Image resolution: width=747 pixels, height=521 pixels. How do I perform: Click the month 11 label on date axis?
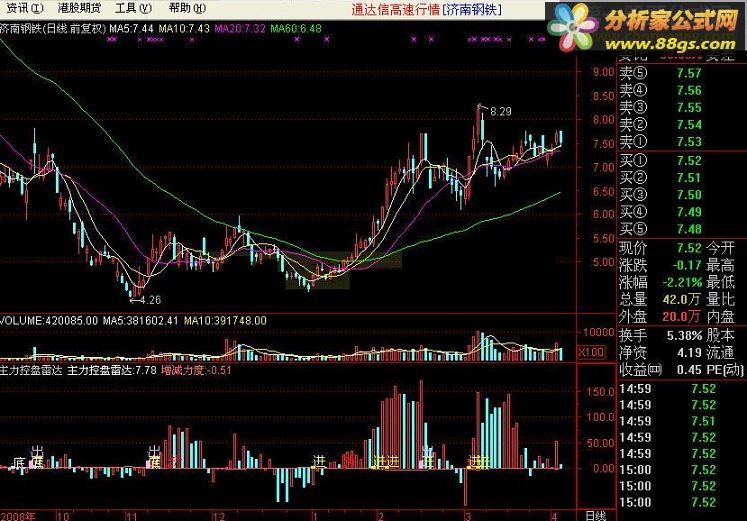pos(131,516)
